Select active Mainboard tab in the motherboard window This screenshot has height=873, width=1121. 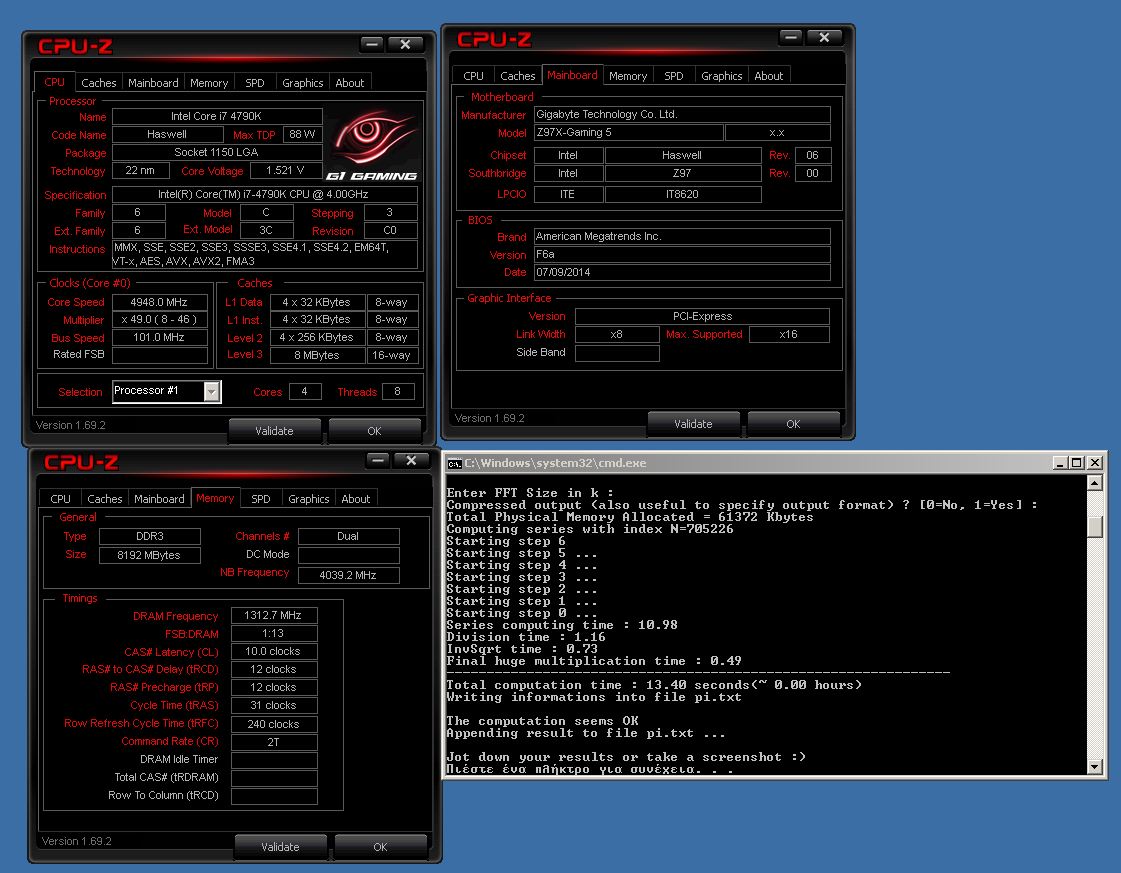coord(572,75)
